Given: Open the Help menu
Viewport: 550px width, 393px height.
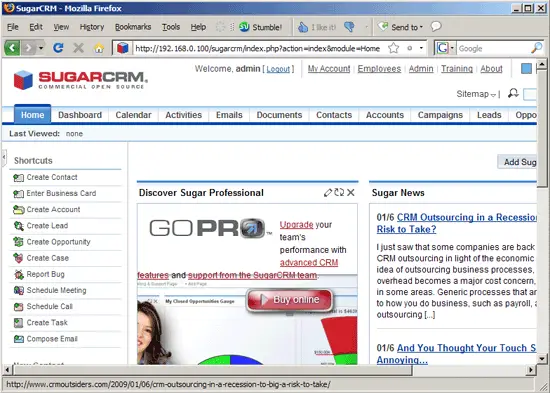Looking at the screenshot, I should [198, 27].
